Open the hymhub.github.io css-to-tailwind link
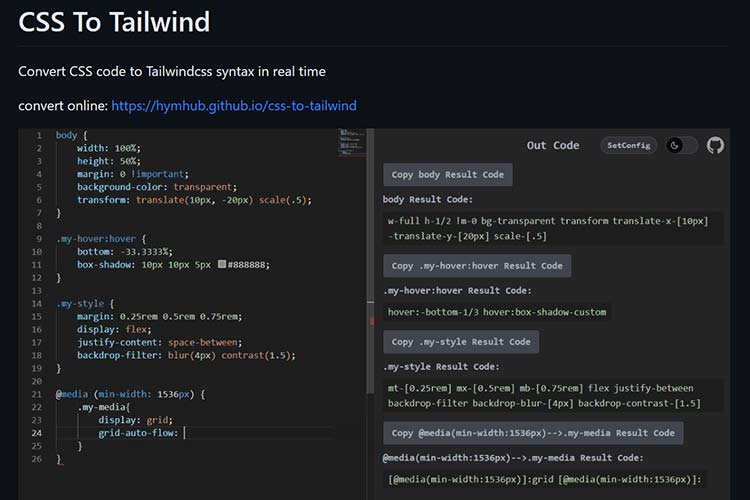Screen dimensions: 750x500 pyautogui.click(x=234, y=106)
